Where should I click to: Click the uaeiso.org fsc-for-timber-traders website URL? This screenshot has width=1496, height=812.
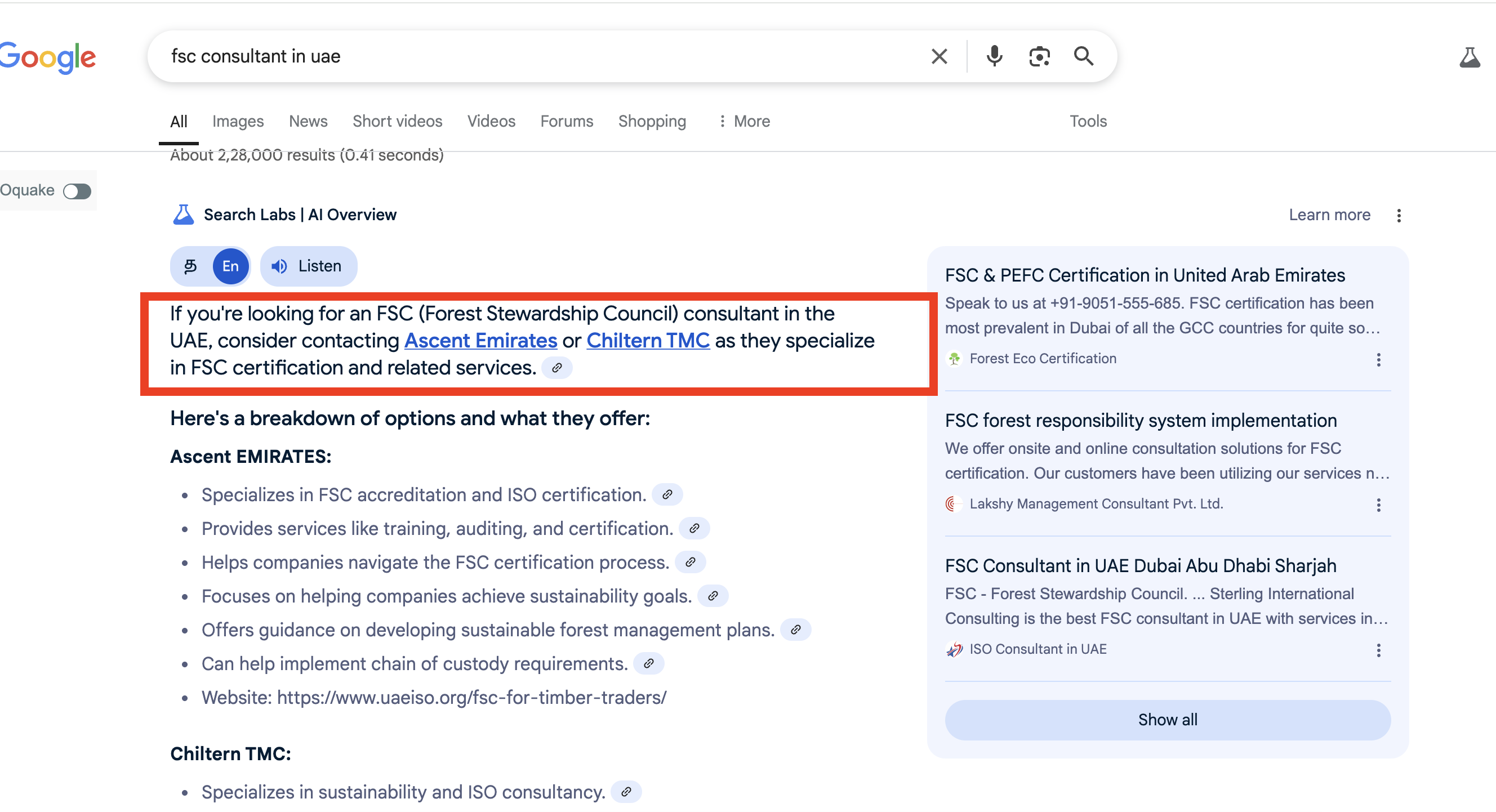click(x=472, y=698)
